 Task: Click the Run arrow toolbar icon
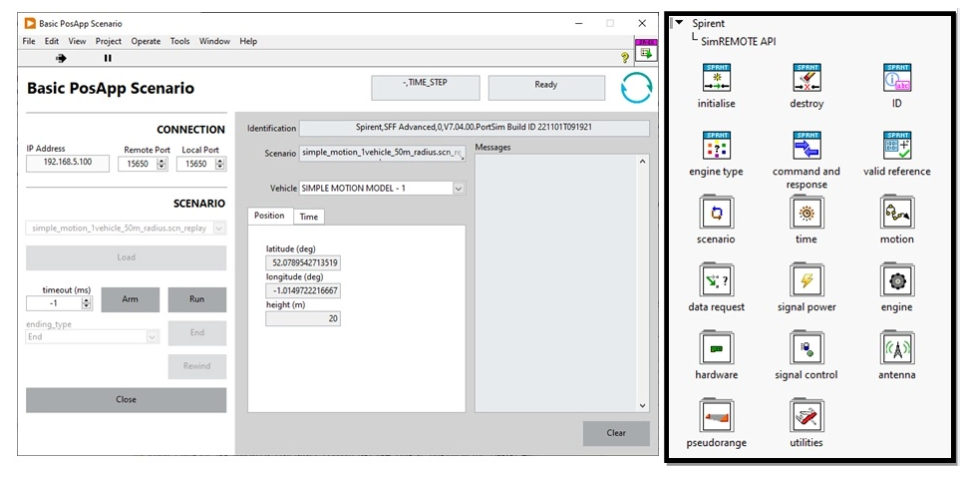(61, 58)
